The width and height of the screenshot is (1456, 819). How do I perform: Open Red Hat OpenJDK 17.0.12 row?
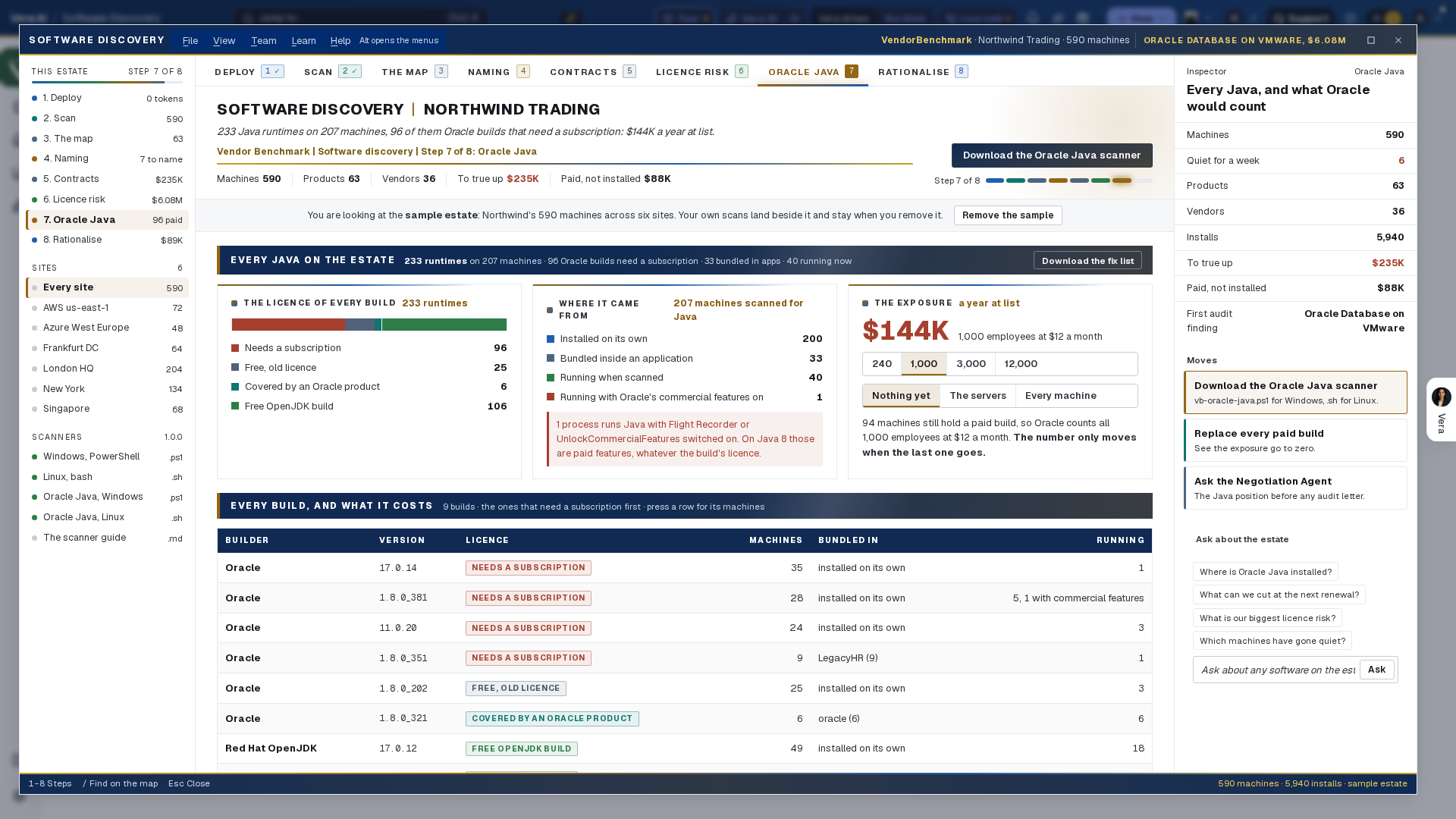coord(684,748)
